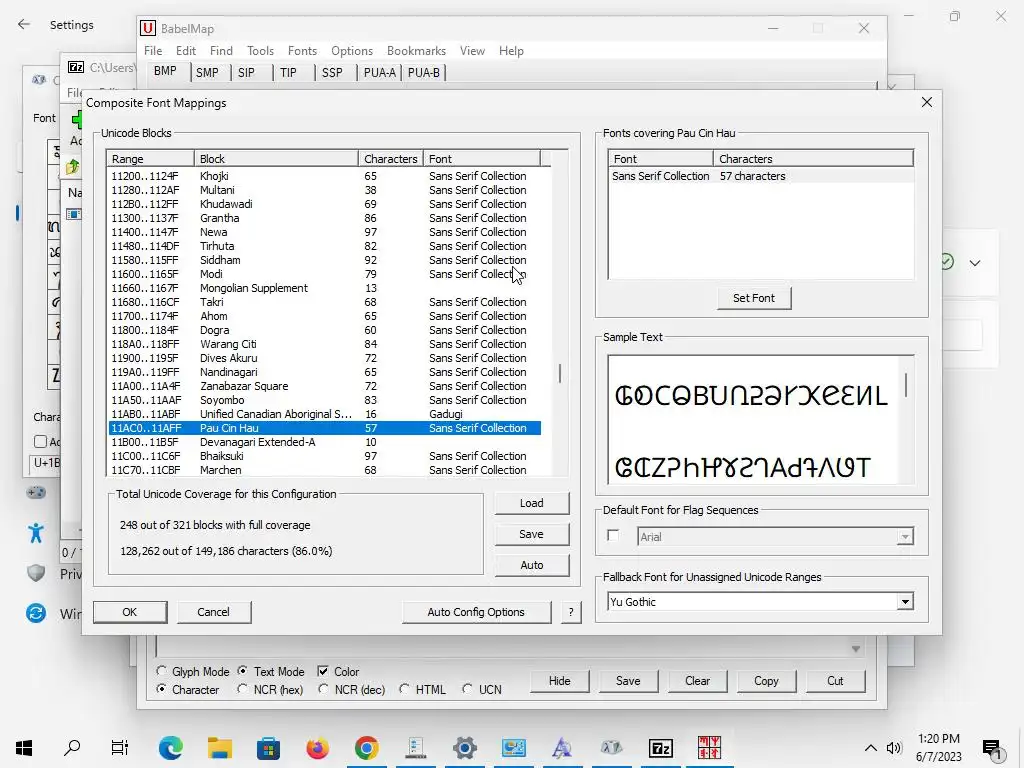Open the font viewer 'A' taskbar icon
The height and width of the screenshot is (768, 1024).
coord(562,748)
